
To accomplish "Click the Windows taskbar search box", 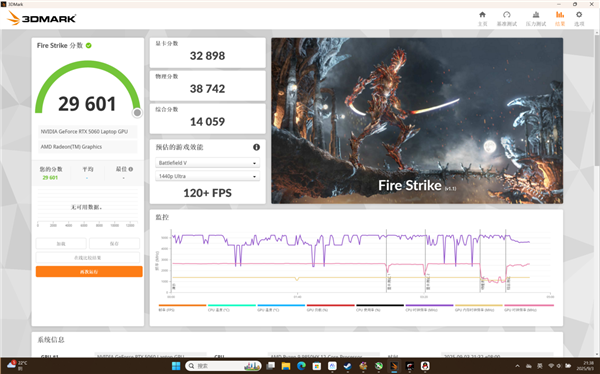I will [x=223, y=366].
